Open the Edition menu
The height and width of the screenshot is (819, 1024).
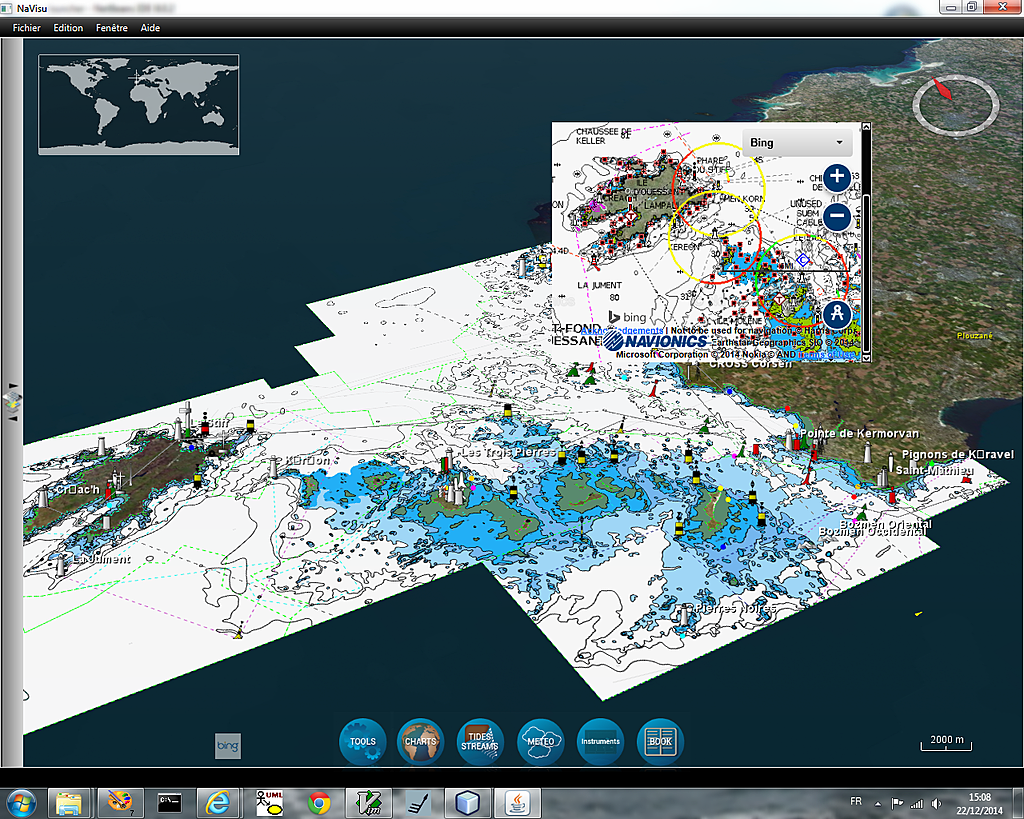[68, 27]
